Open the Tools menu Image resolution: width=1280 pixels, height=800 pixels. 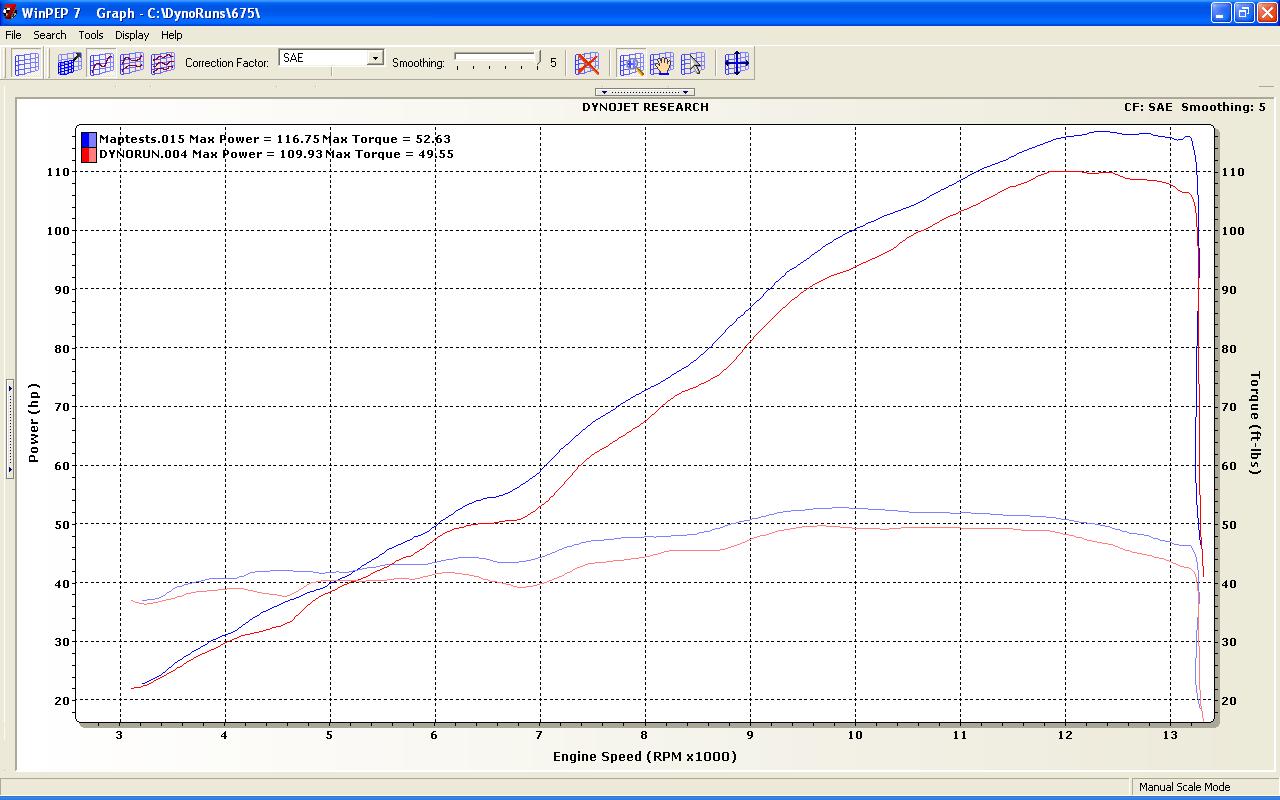91,35
